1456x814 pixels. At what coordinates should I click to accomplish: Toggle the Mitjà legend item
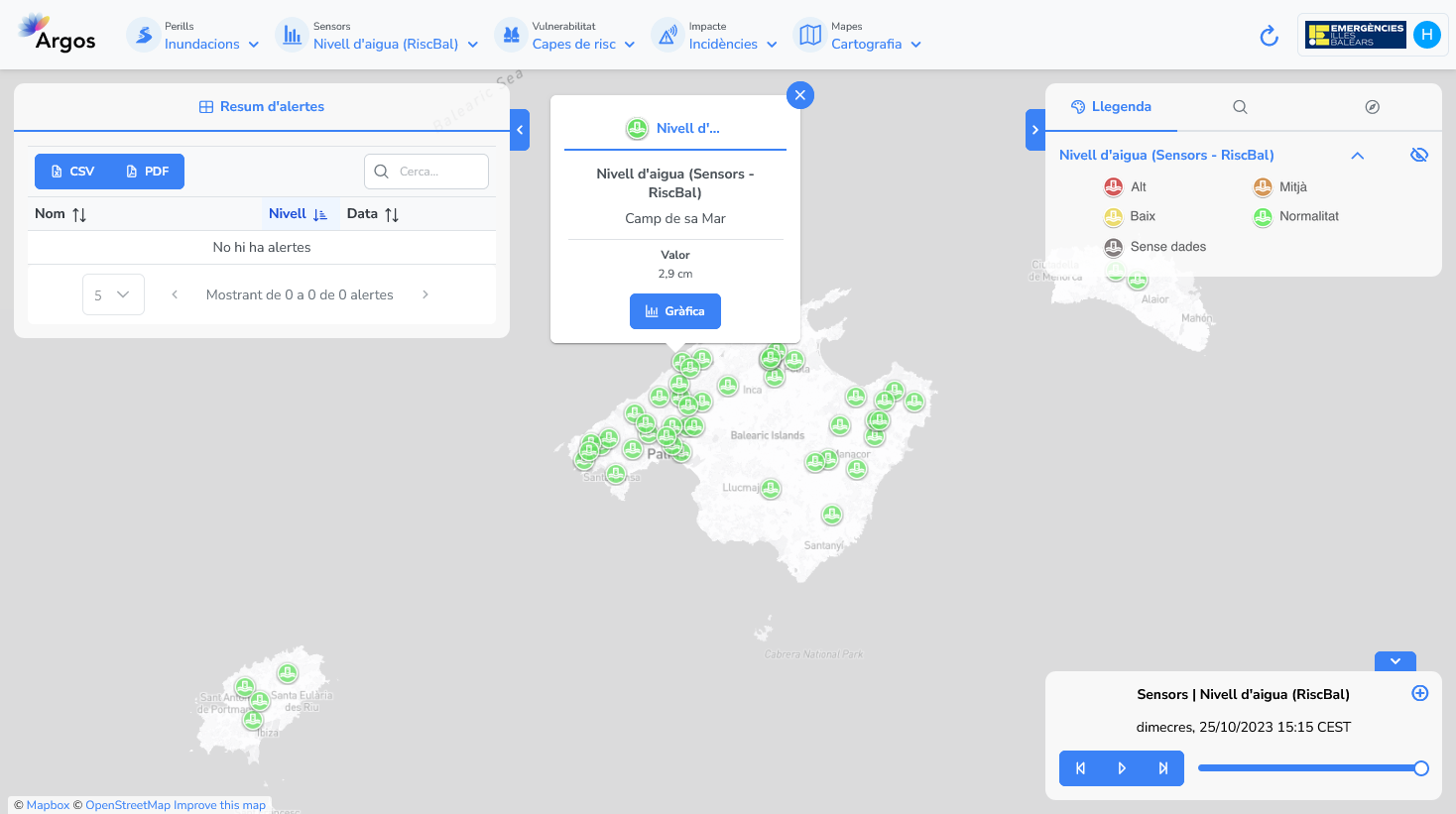tap(1280, 186)
